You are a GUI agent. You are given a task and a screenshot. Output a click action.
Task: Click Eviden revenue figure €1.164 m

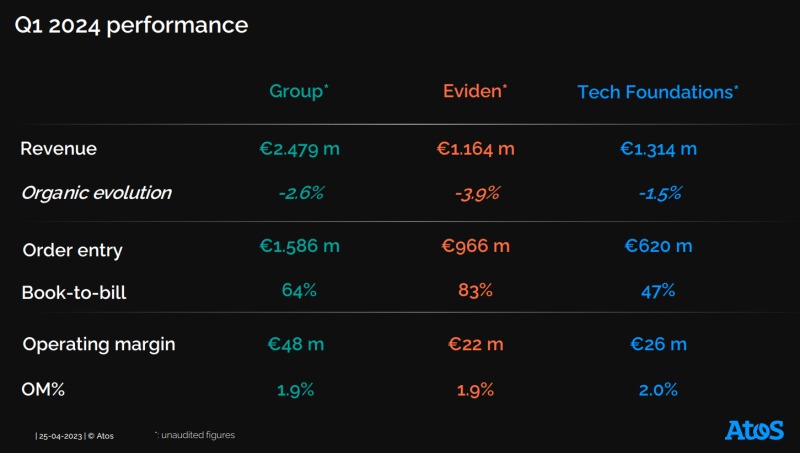coord(475,149)
